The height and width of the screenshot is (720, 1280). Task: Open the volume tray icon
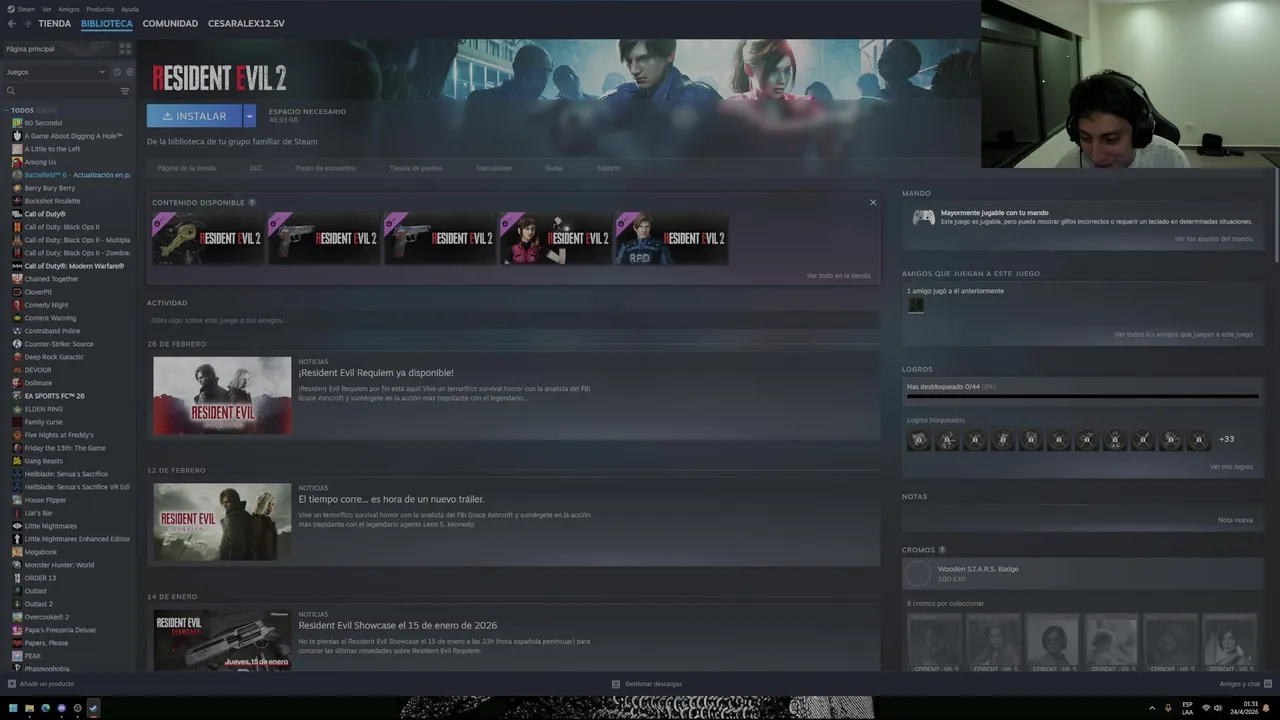pos(1218,708)
